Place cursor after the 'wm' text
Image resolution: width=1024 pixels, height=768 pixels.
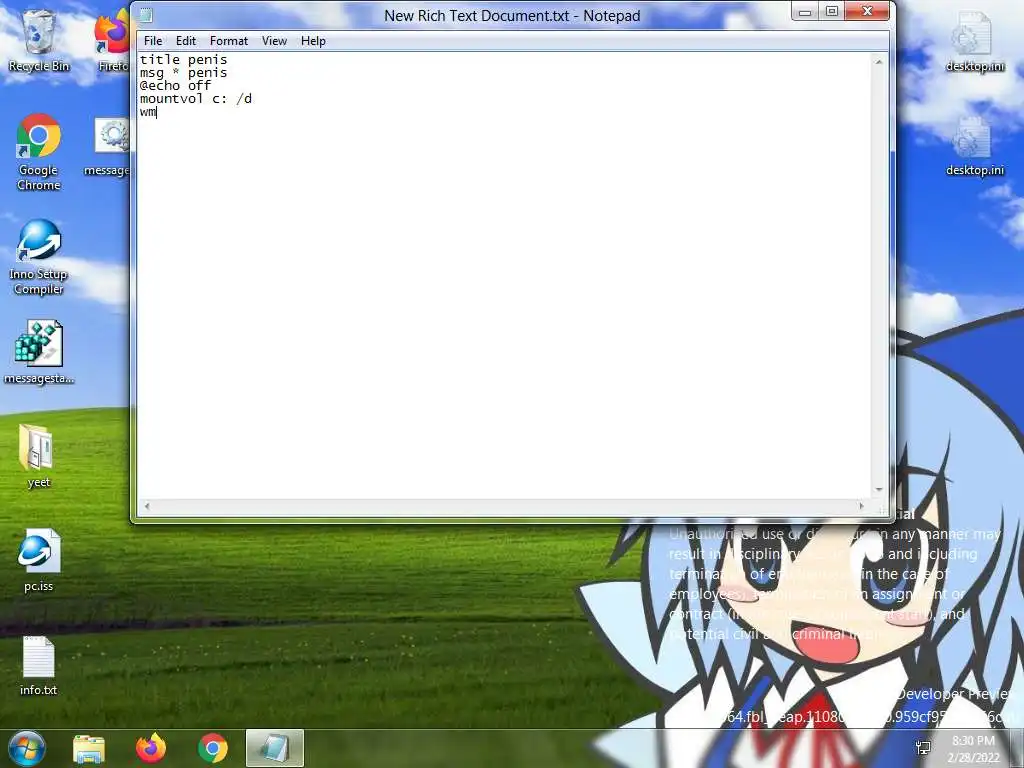(157, 112)
